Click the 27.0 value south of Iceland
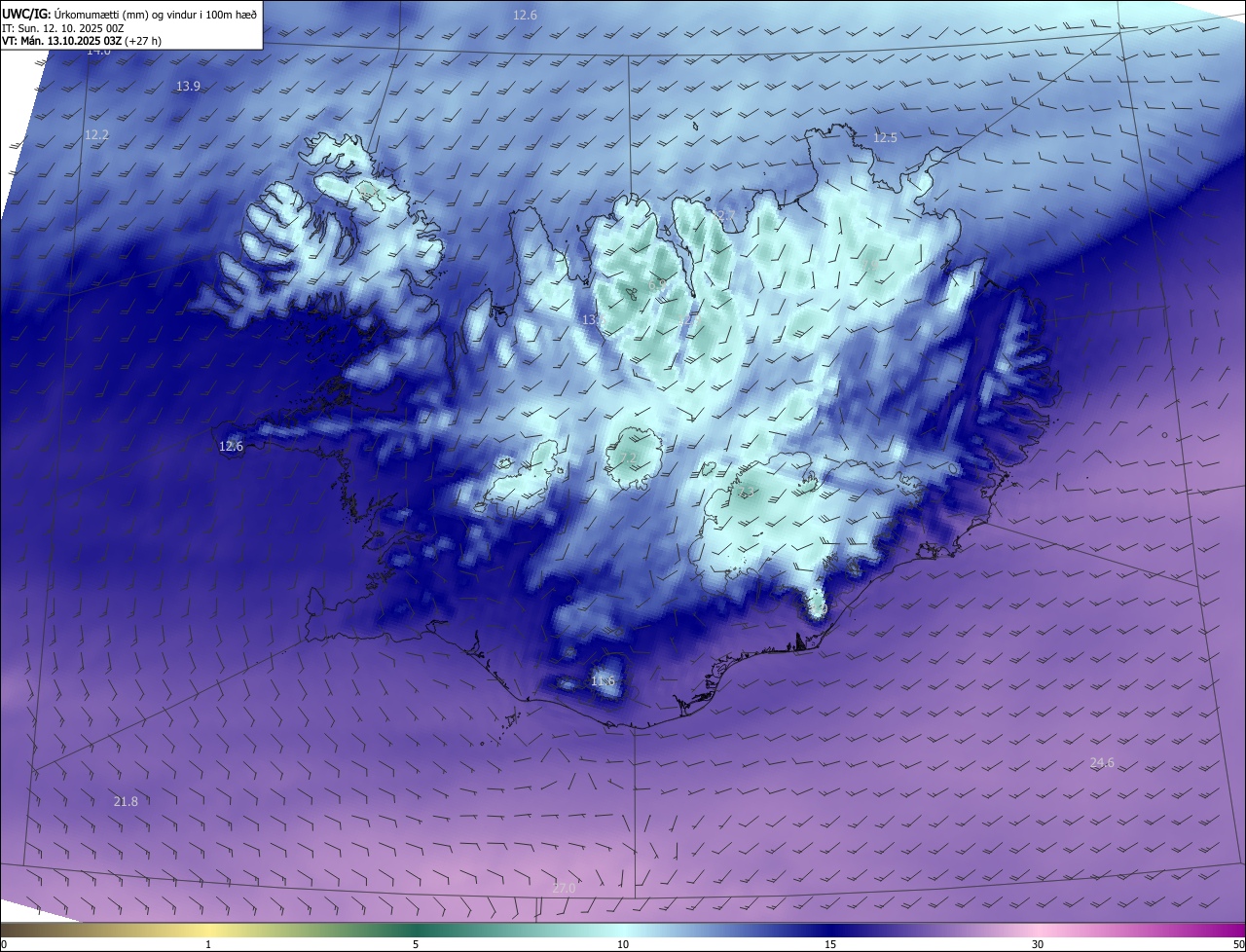Viewport: 1246px width, 952px height. coord(564,888)
